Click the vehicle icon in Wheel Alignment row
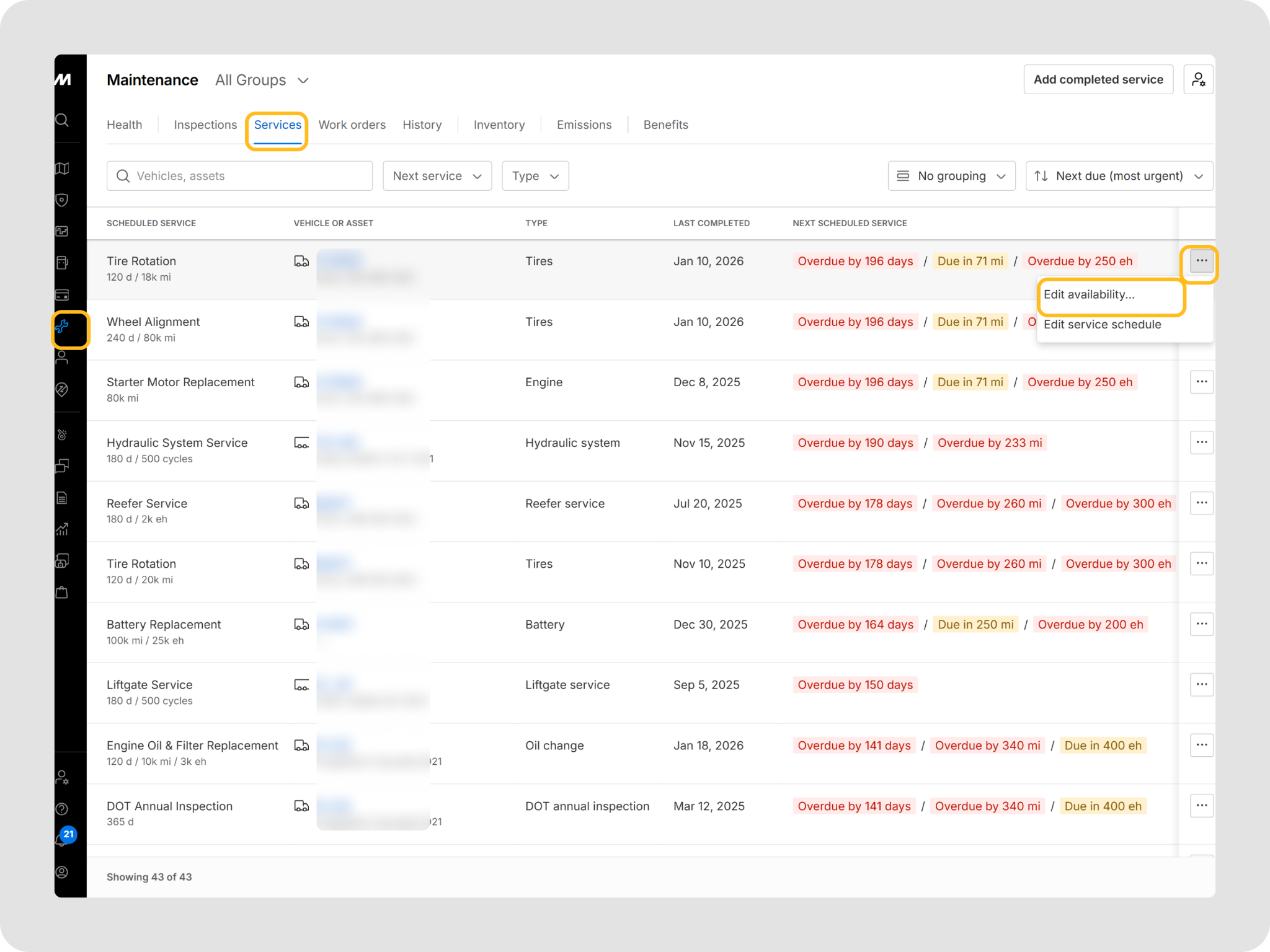The image size is (1270, 952). pos(301,322)
